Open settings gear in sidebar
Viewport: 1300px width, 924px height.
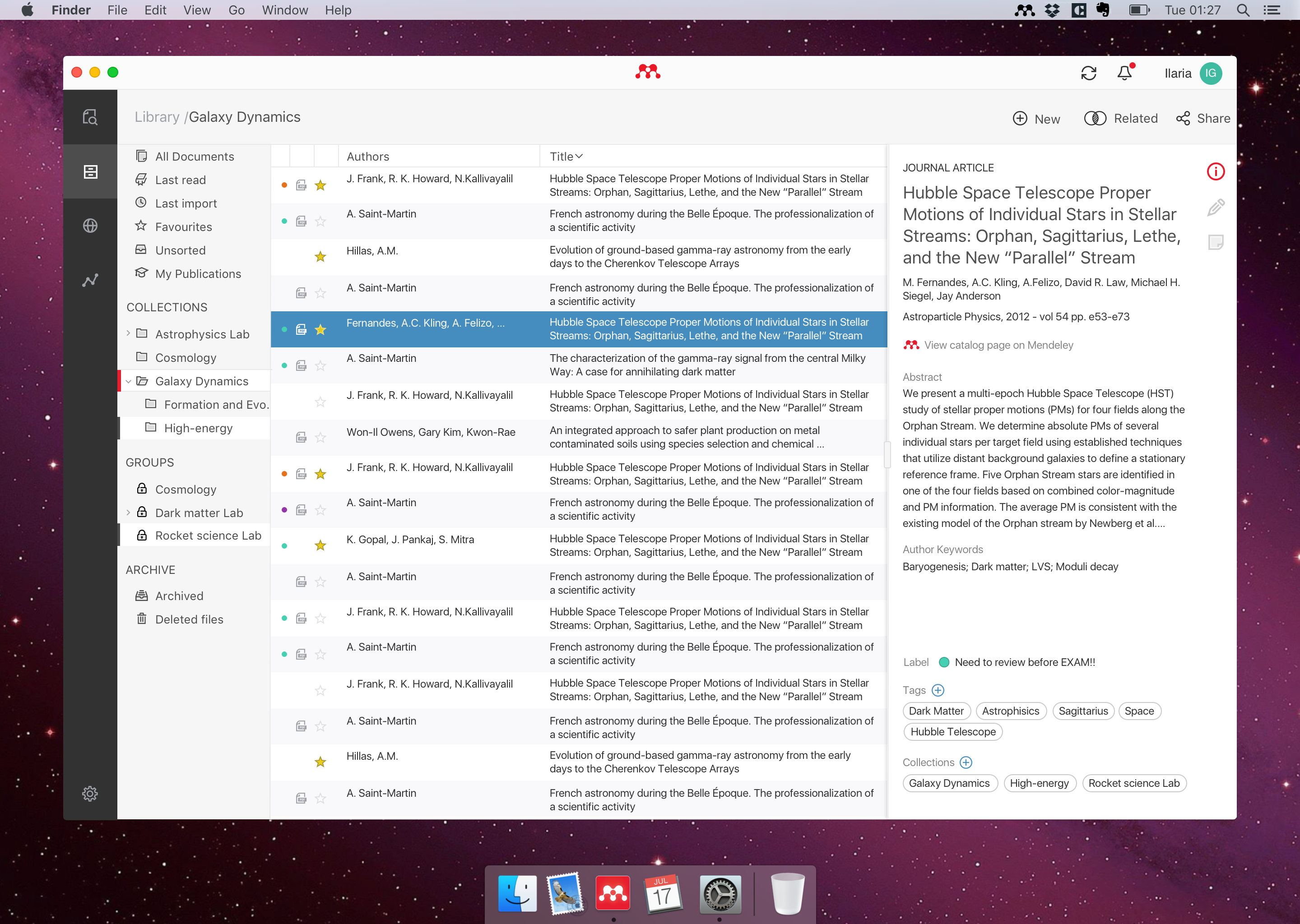(x=90, y=793)
